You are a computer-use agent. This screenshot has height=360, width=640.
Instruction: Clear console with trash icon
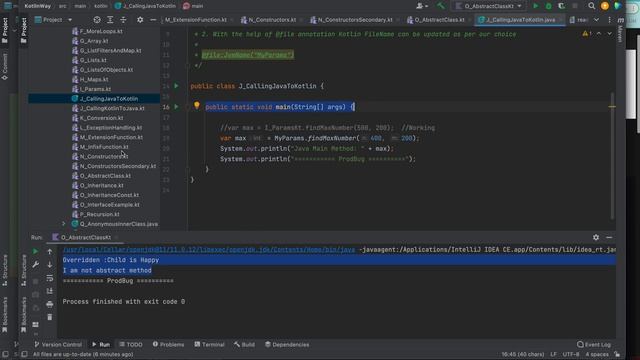50,317
